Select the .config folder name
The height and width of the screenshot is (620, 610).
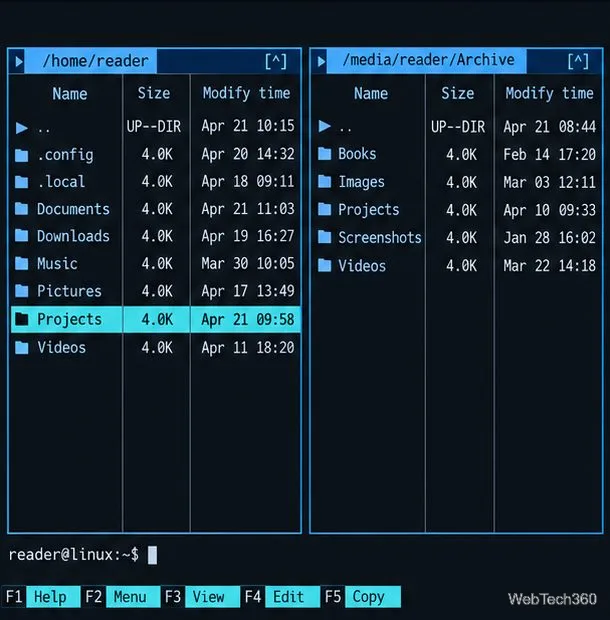click(65, 155)
